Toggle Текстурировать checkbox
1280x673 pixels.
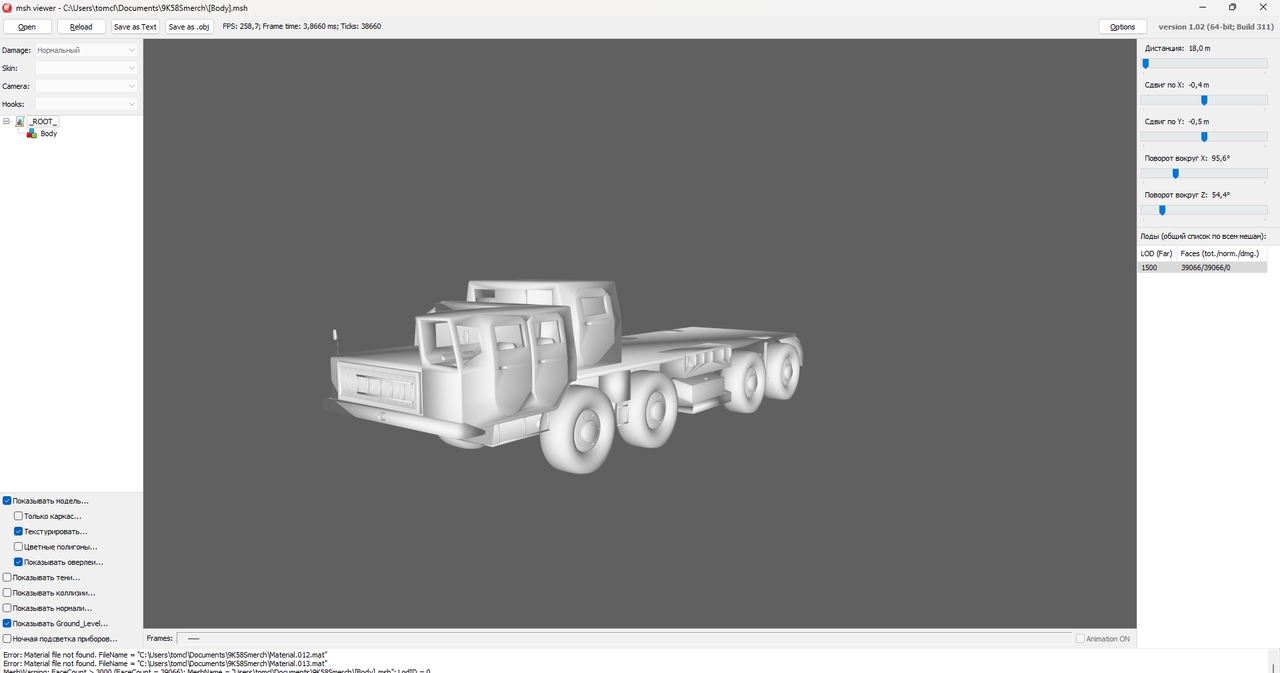[x=18, y=532]
